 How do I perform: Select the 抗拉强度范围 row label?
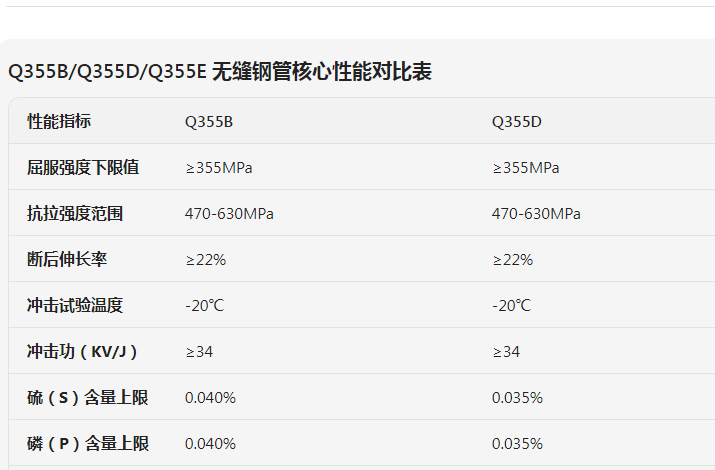(x=75, y=214)
